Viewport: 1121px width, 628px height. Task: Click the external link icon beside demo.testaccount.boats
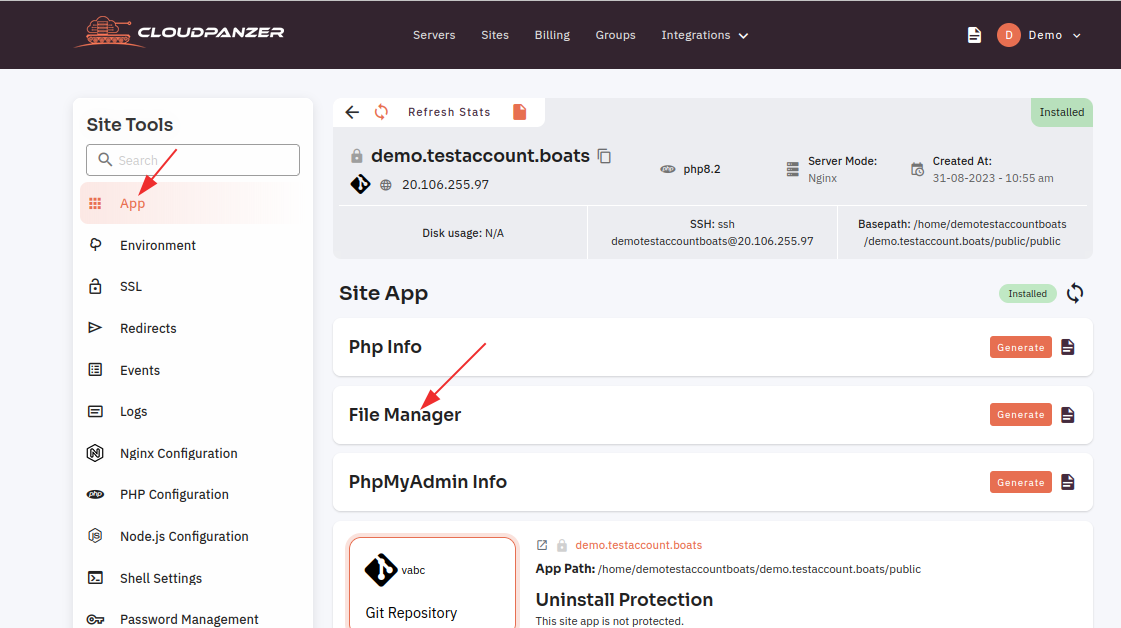542,545
